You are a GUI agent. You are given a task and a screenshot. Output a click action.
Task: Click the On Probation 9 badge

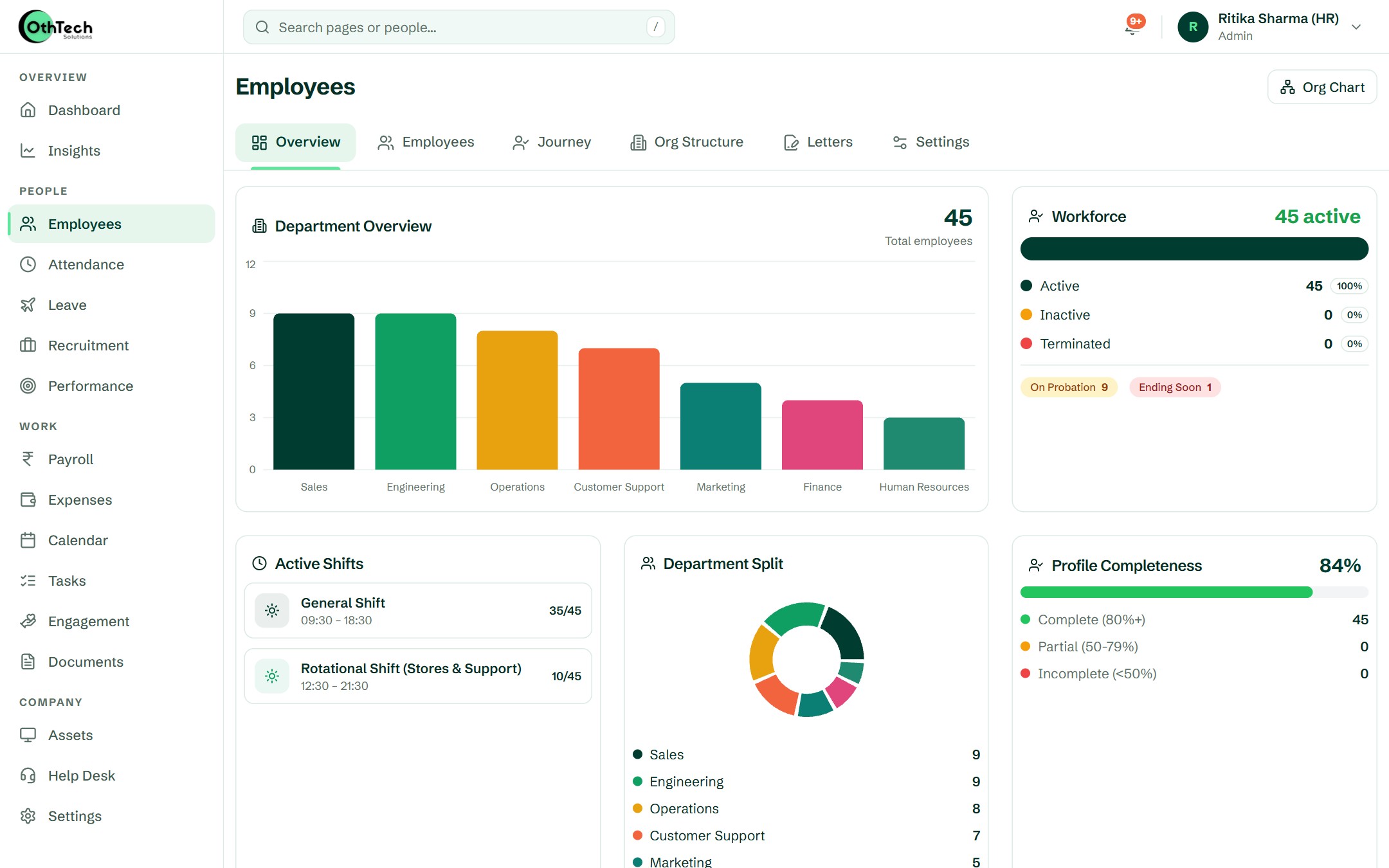tap(1069, 387)
